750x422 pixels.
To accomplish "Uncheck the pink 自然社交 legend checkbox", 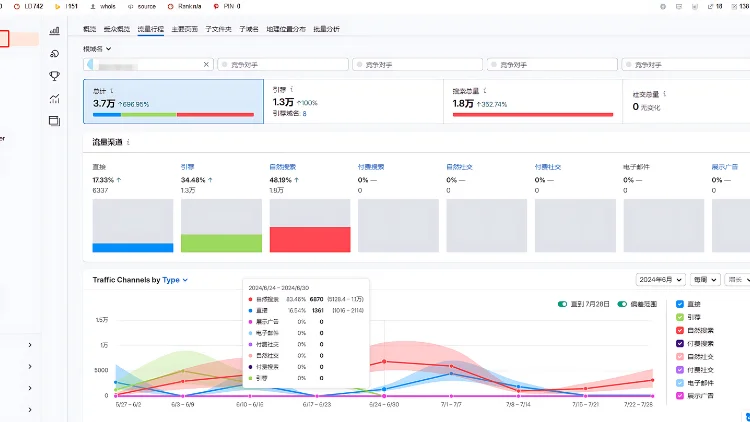I will coord(680,356).
